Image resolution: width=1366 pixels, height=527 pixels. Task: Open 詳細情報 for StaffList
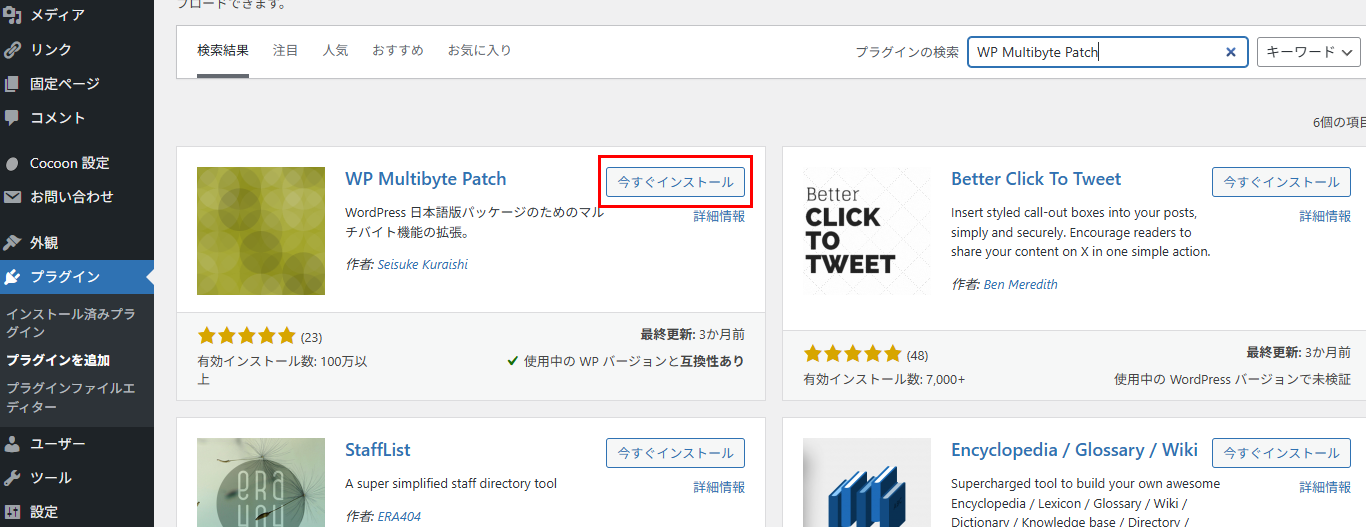[719, 487]
